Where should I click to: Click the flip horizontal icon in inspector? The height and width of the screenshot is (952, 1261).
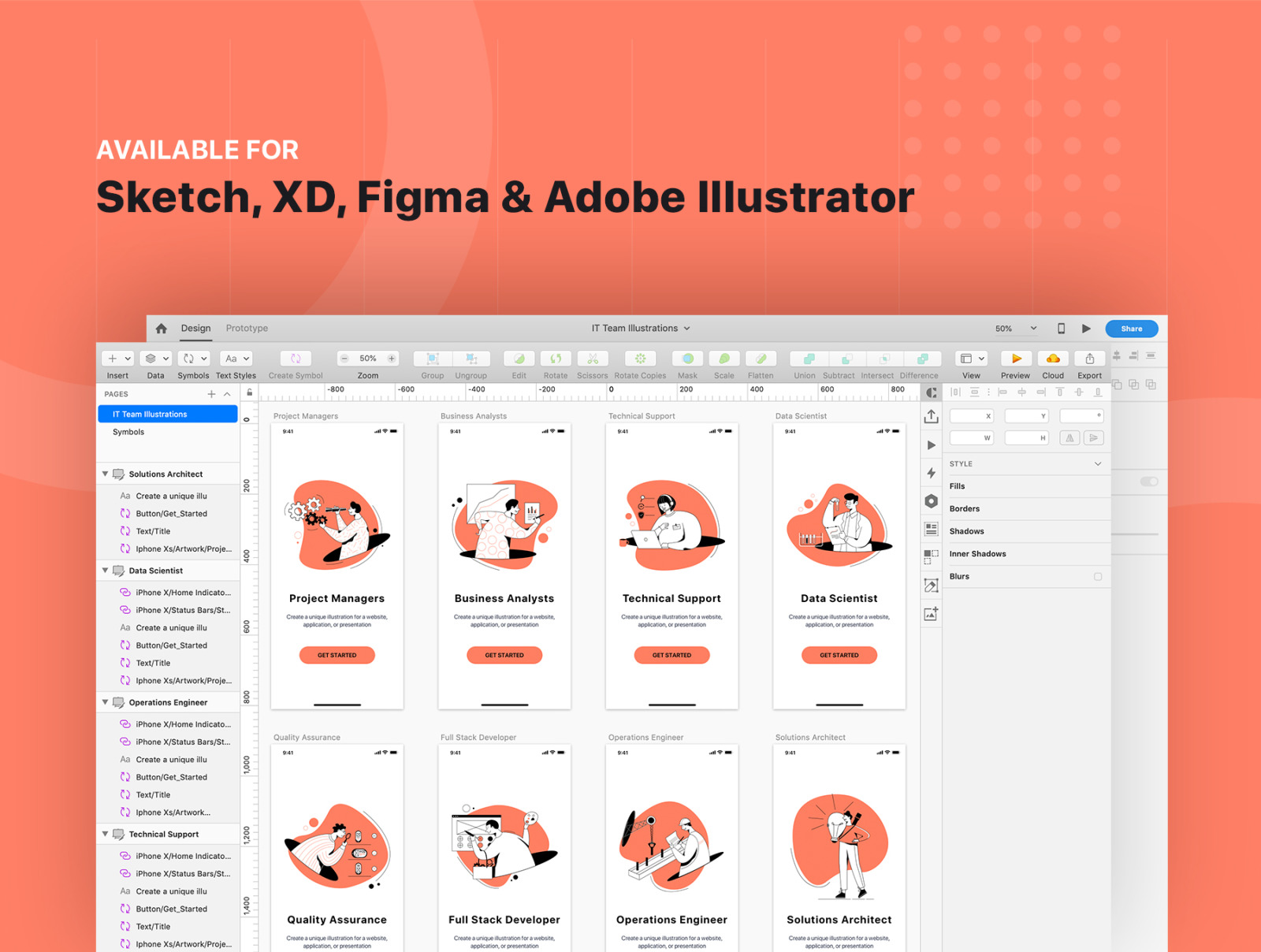pos(1069,438)
